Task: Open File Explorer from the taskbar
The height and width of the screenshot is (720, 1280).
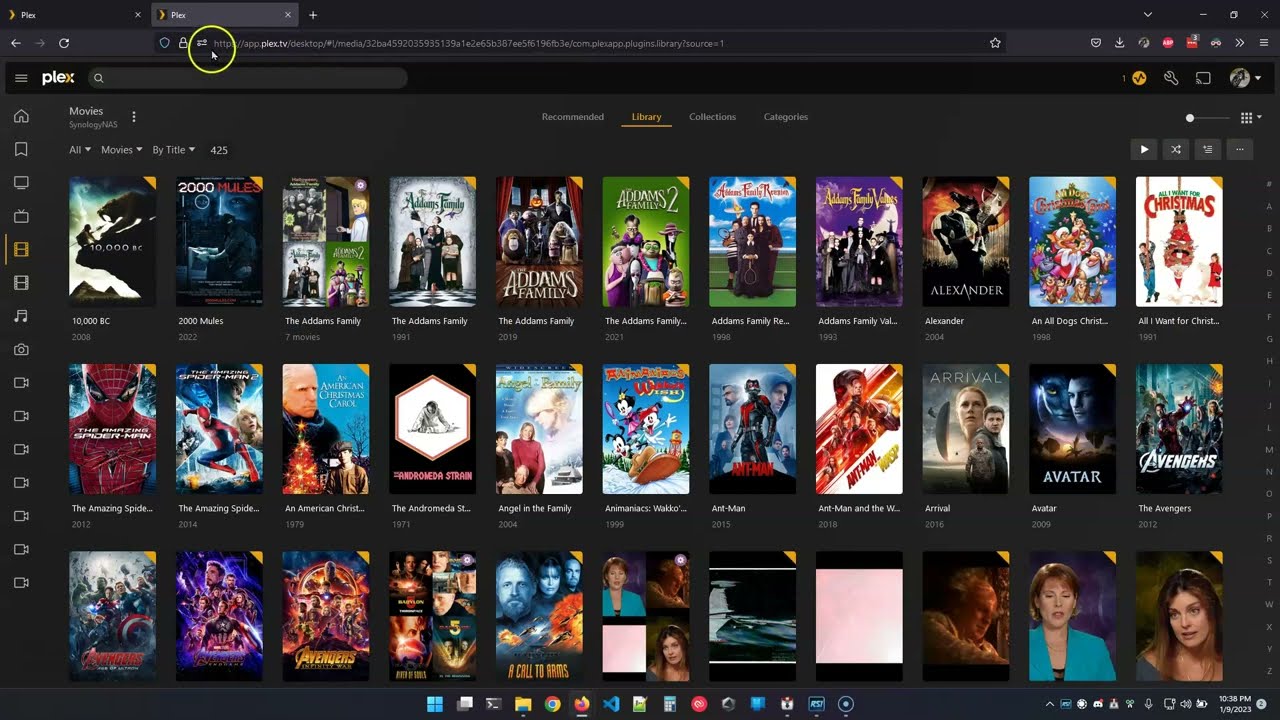Action: 523,704
